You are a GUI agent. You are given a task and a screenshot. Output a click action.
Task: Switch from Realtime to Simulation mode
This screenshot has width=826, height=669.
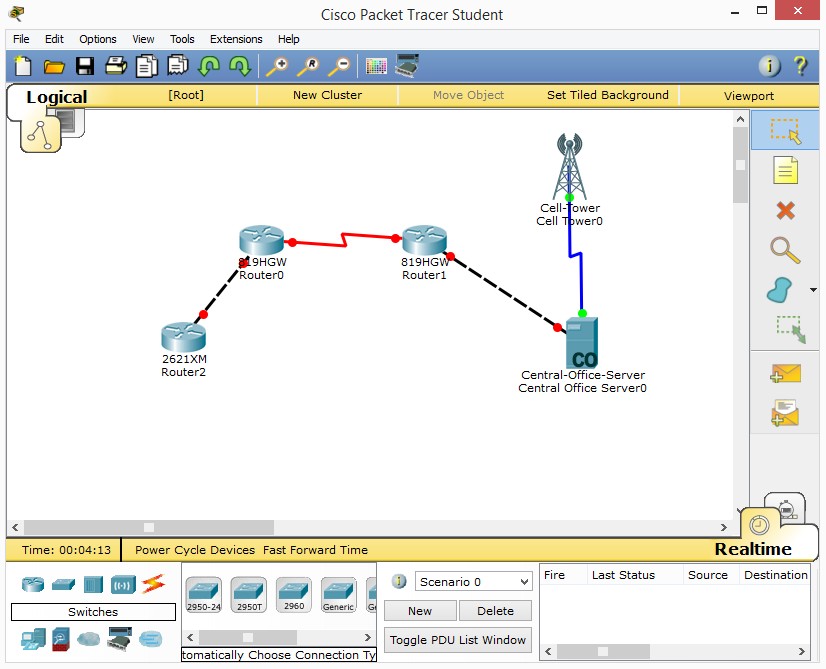tap(786, 510)
